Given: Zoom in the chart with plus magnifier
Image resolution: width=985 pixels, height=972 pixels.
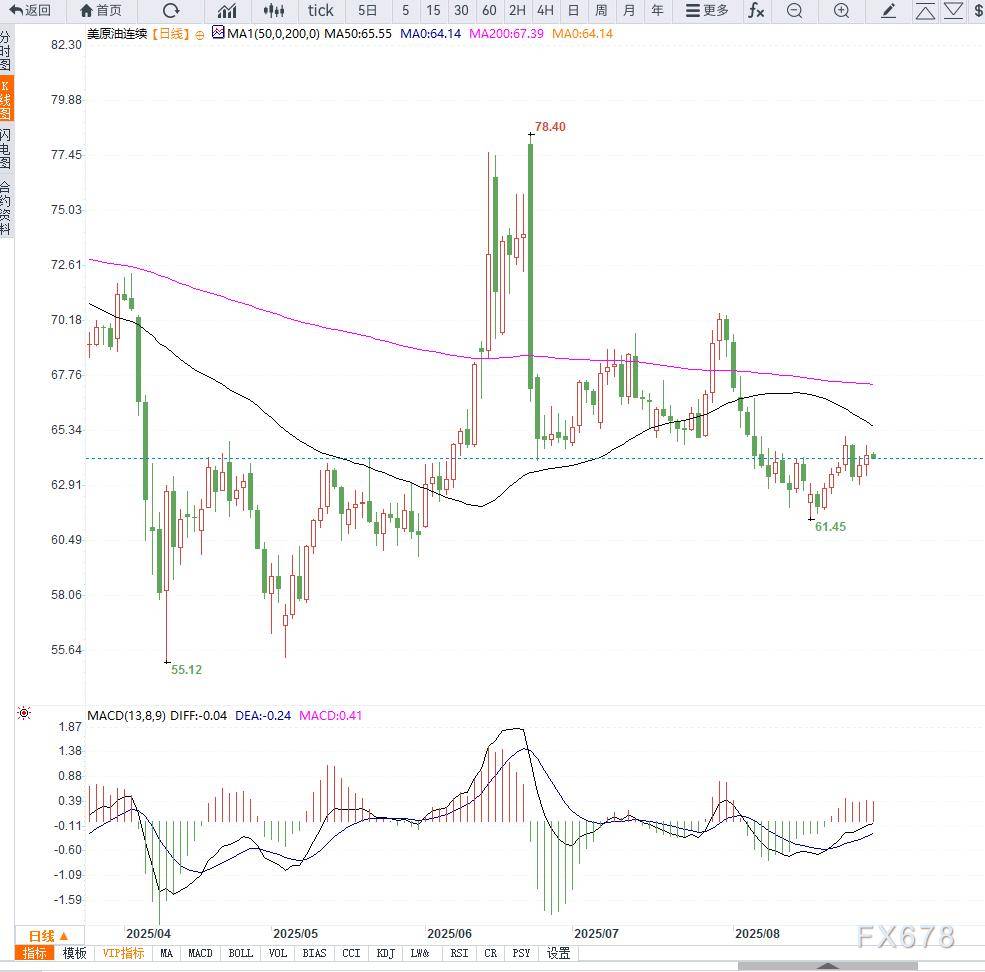Looking at the screenshot, I should click(841, 11).
